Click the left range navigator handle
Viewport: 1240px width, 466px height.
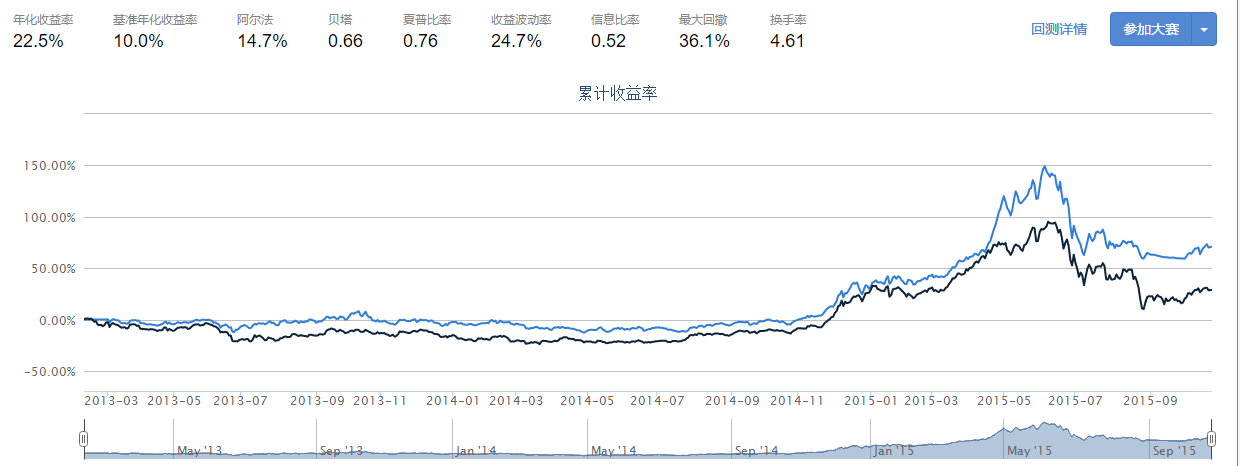pyautogui.click(x=84, y=438)
